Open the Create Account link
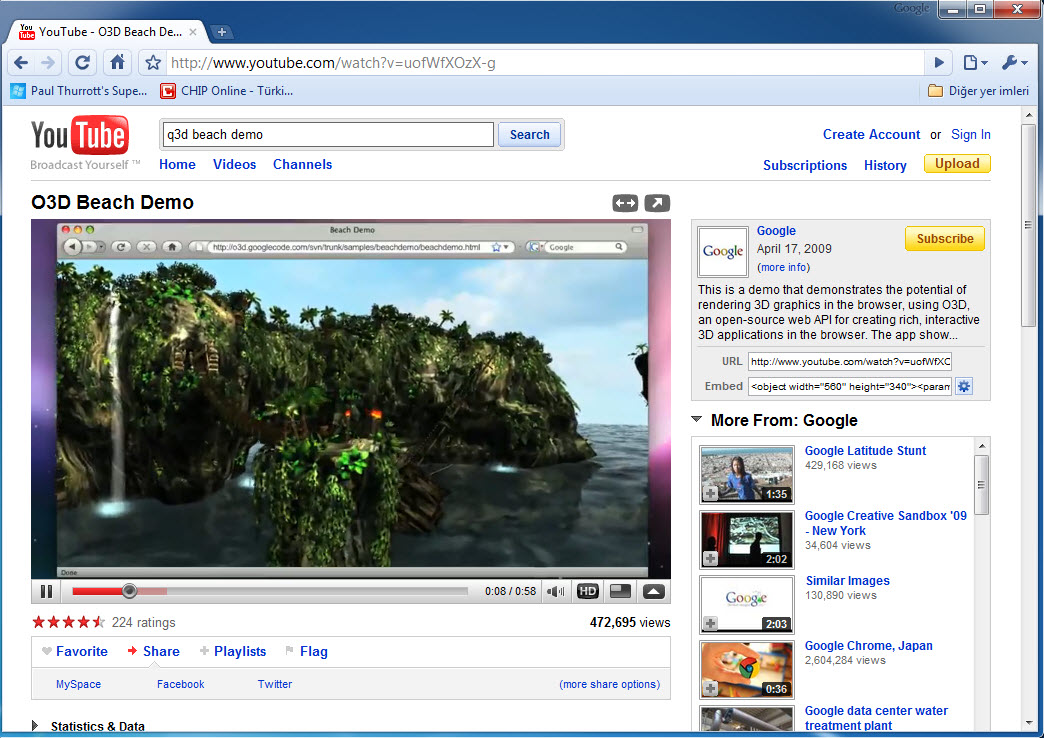Image resolution: width=1044 pixels, height=738 pixels. (871, 135)
